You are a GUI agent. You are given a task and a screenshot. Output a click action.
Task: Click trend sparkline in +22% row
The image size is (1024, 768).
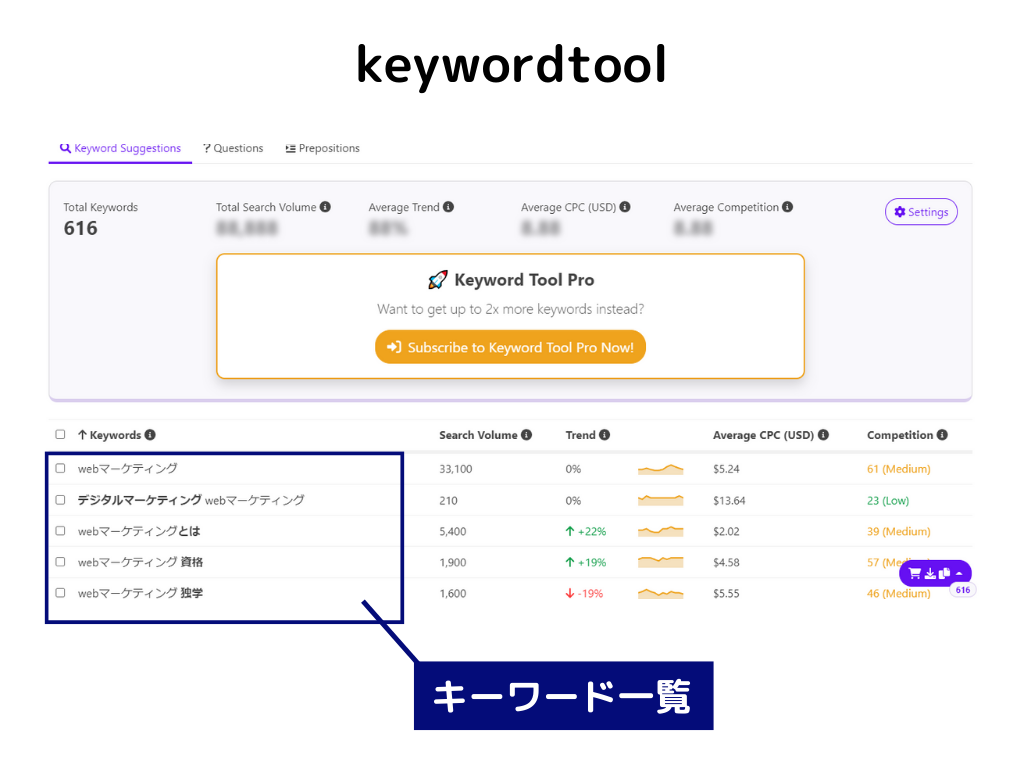pos(660,531)
